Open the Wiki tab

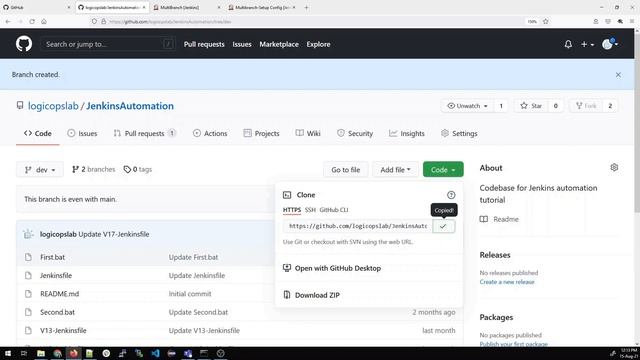pyautogui.click(x=308, y=133)
